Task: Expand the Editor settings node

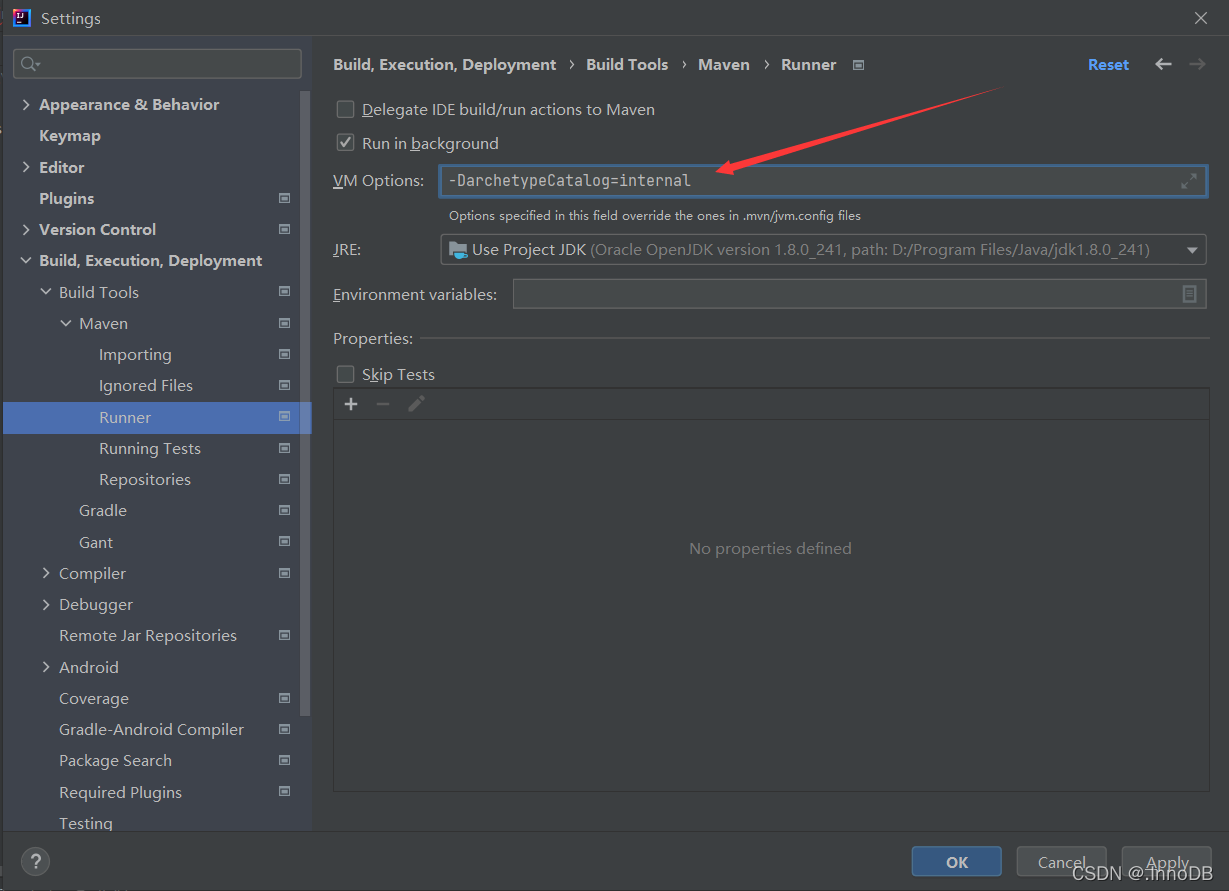Action: (26, 167)
